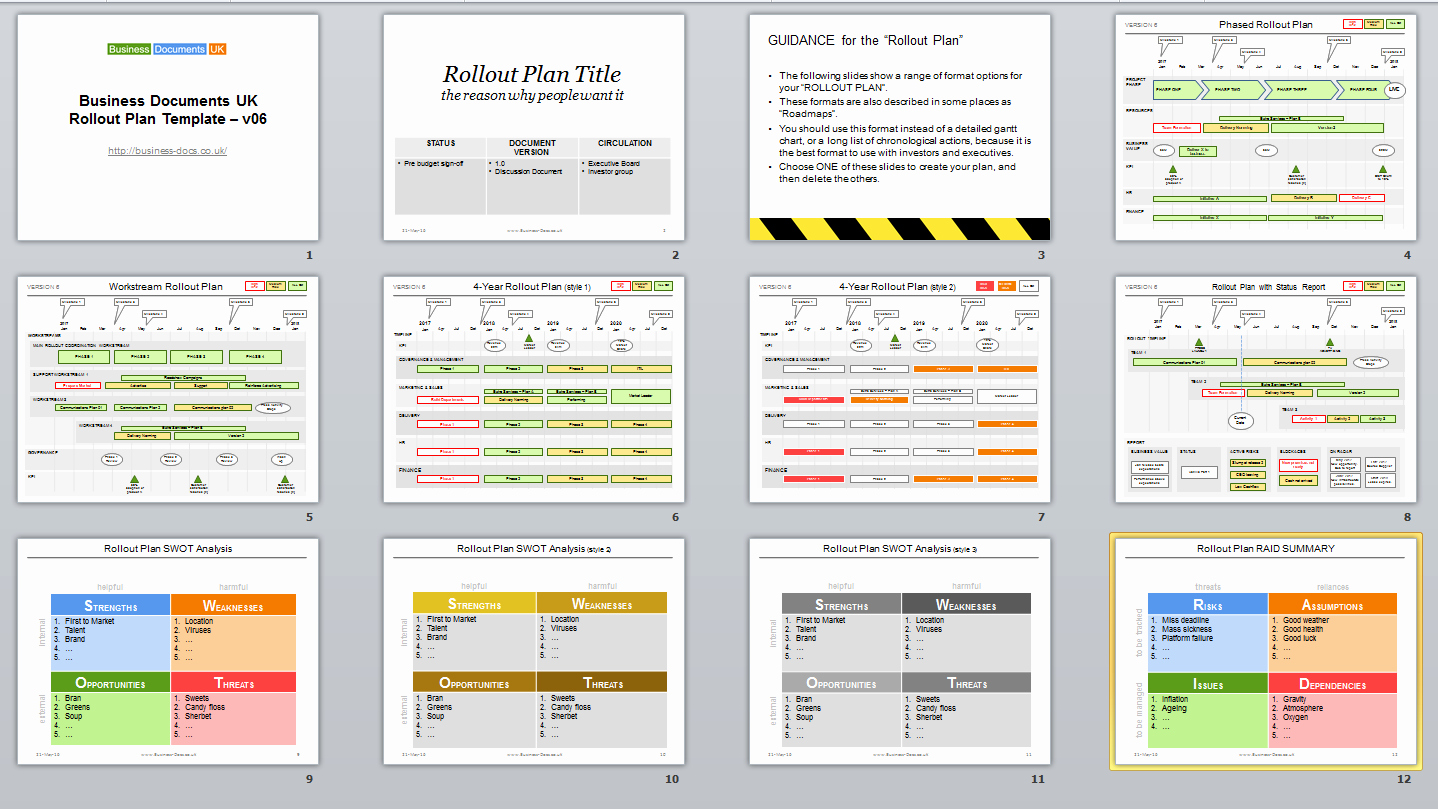The image size is (1438, 809).
Task: Click the orange Assumptions header on slide 12
Action: 1332,604
